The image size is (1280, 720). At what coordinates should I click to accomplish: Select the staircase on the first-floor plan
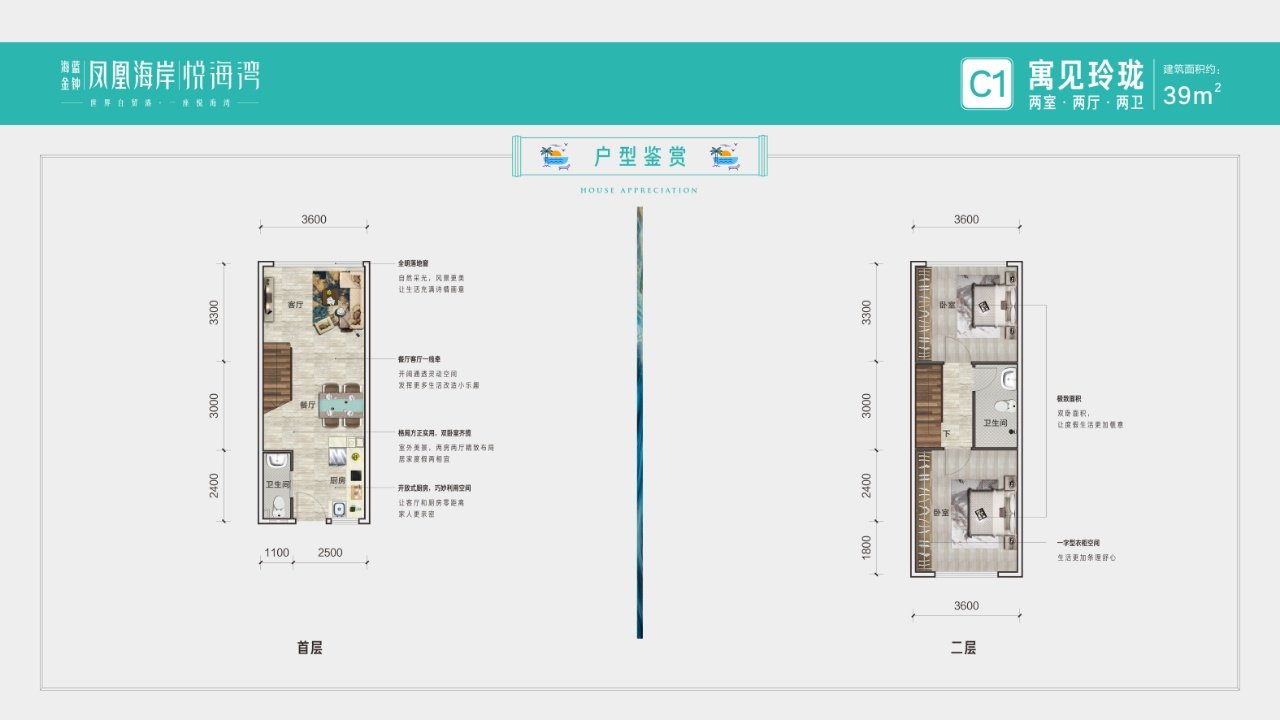[x=277, y=378]
